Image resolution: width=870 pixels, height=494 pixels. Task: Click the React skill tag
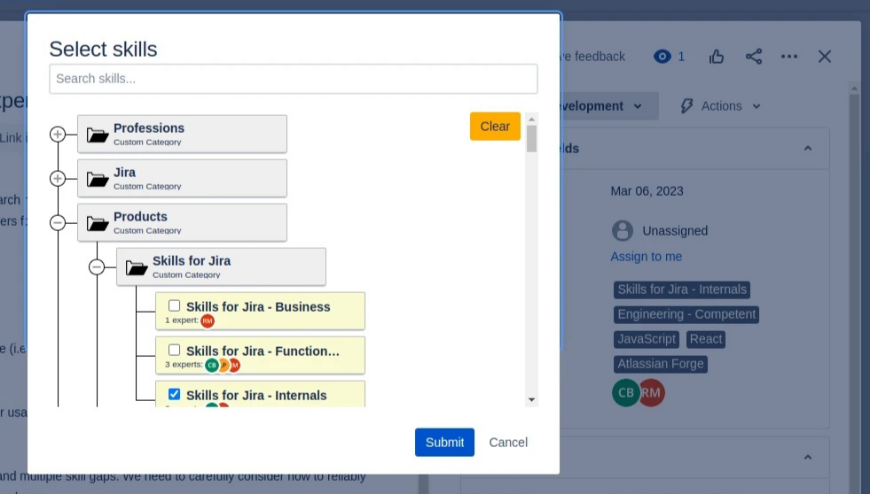(x=706, y=339)
